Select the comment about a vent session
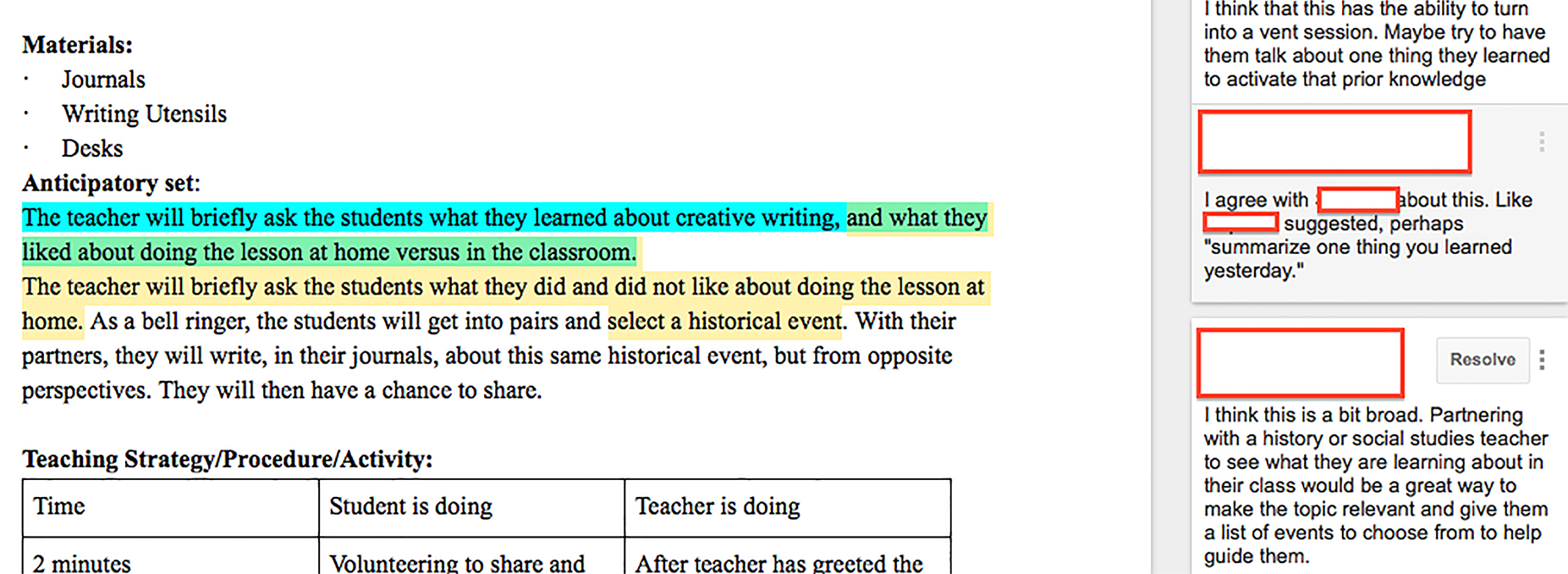1568x574 pixels. [x=1375, y=45]
